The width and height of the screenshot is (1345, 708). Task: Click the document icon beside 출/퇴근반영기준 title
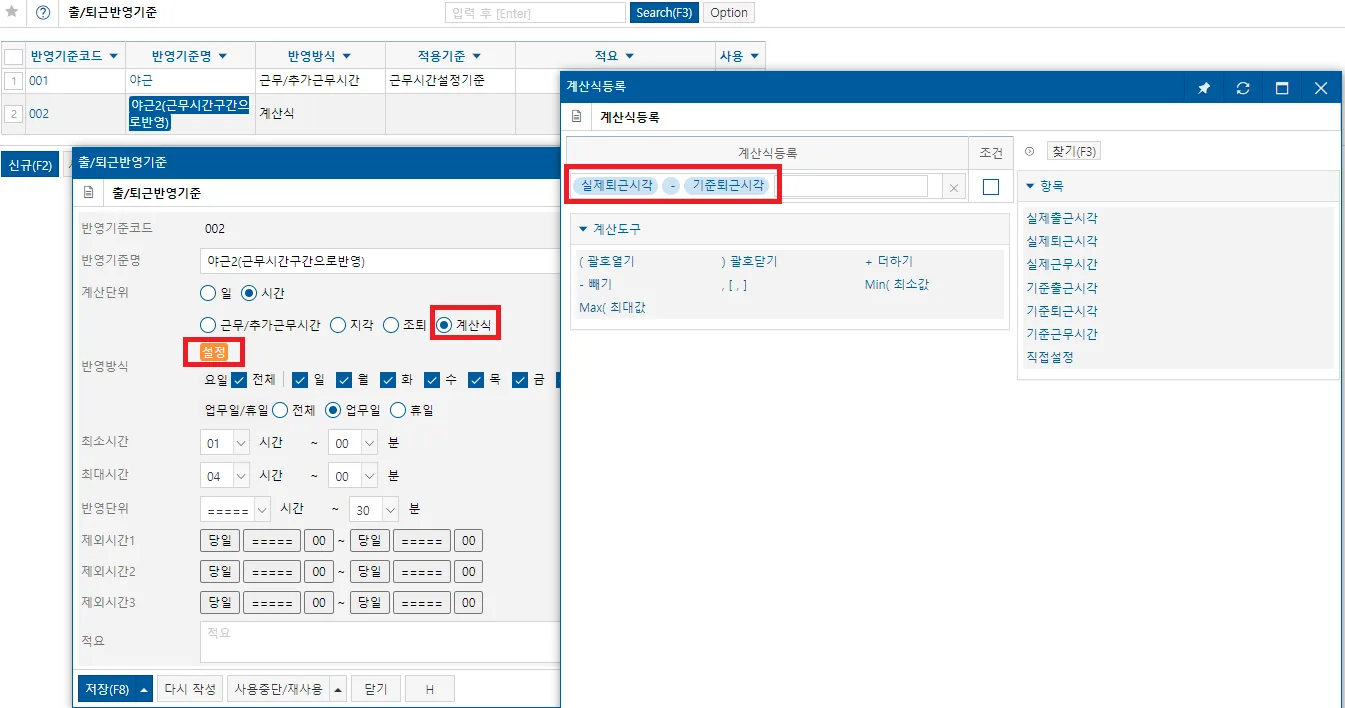click(88, 193)
